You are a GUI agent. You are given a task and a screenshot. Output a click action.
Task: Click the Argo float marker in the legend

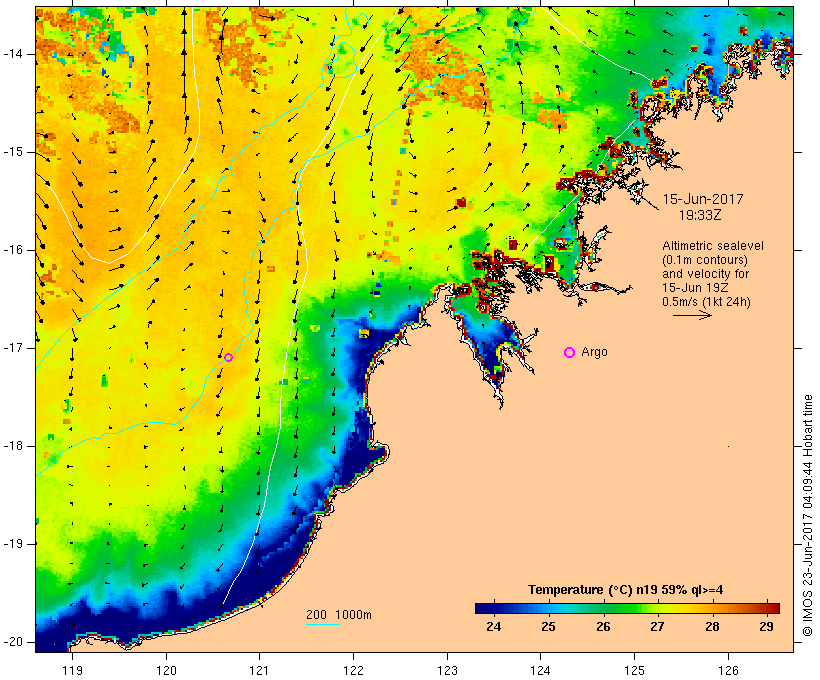[570, 353]
